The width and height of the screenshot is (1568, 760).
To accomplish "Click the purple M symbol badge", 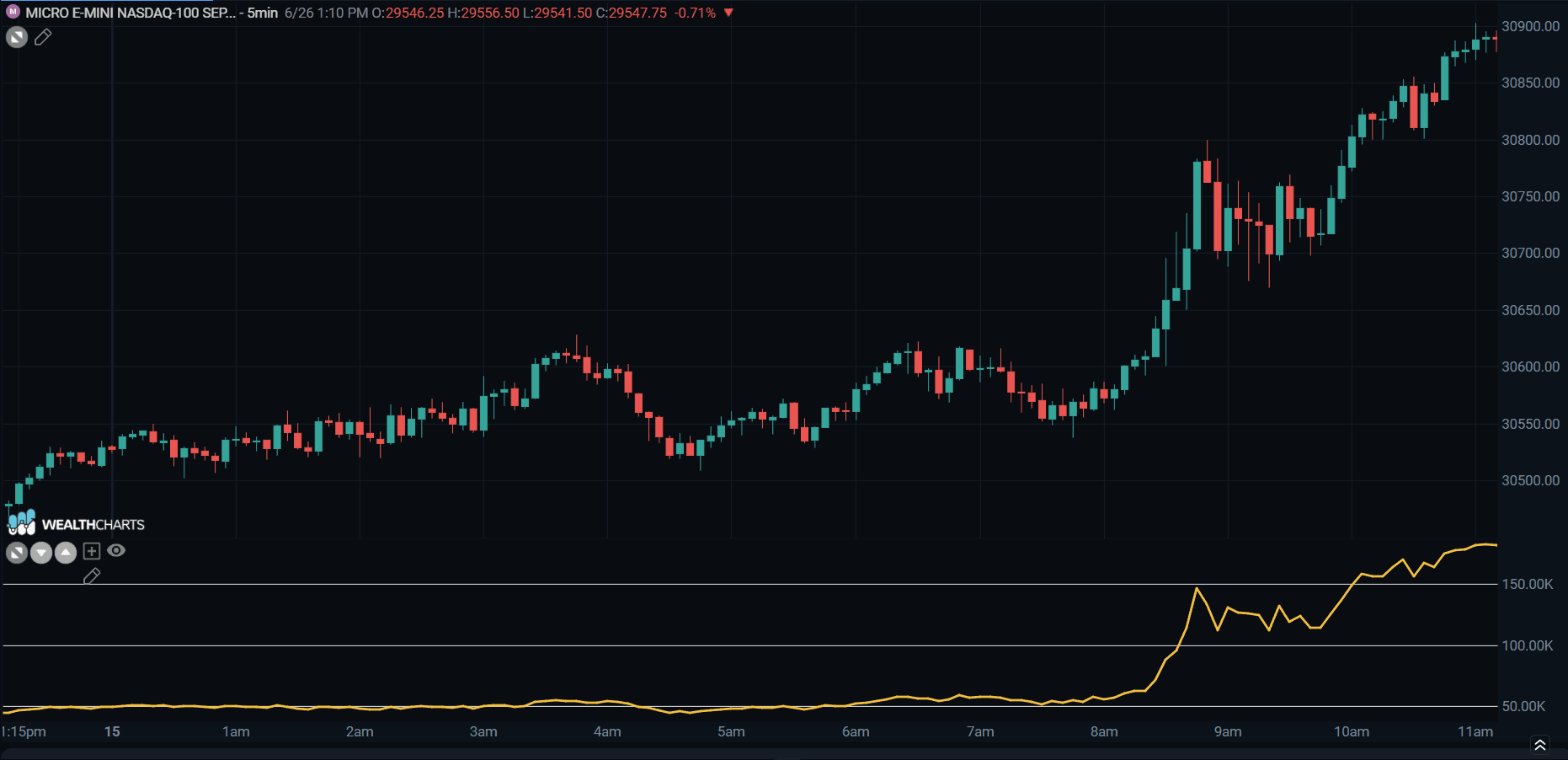I will tap(13, 13).
